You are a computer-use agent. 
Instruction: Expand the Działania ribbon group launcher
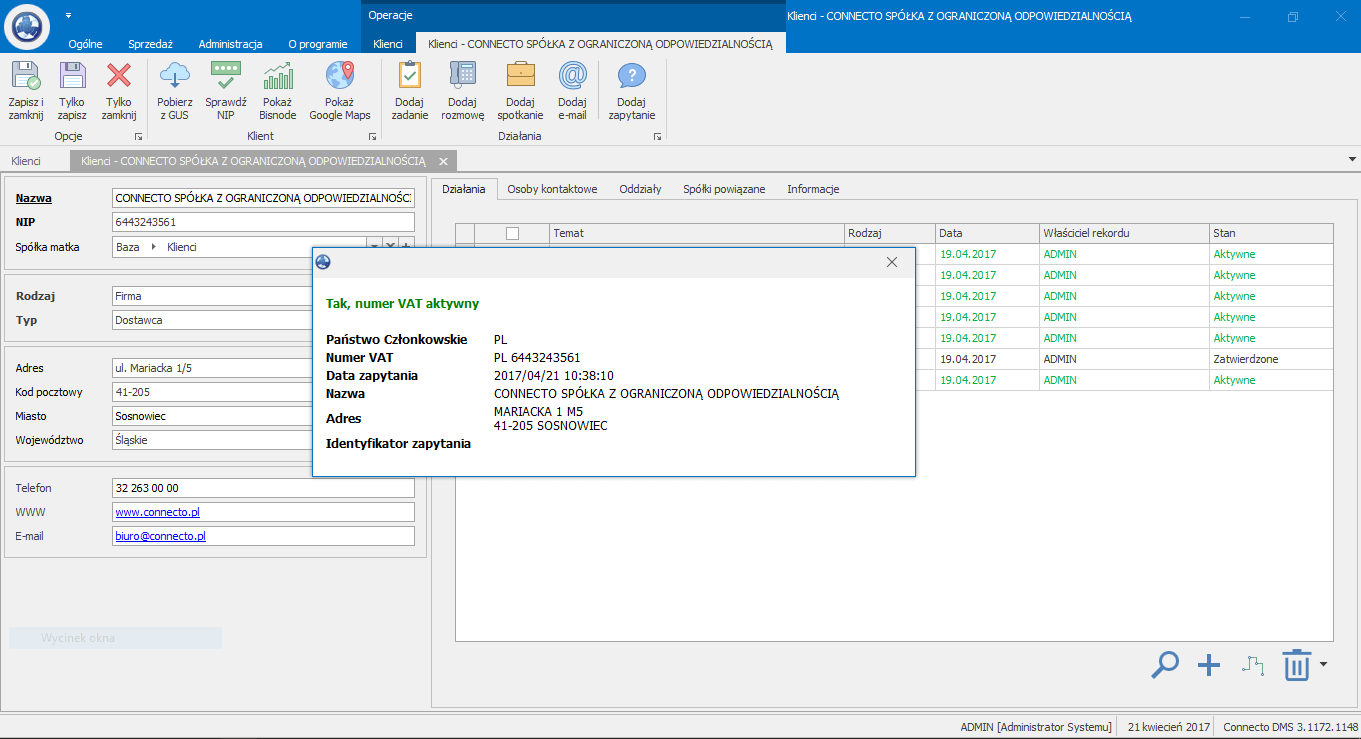(658, 136)
